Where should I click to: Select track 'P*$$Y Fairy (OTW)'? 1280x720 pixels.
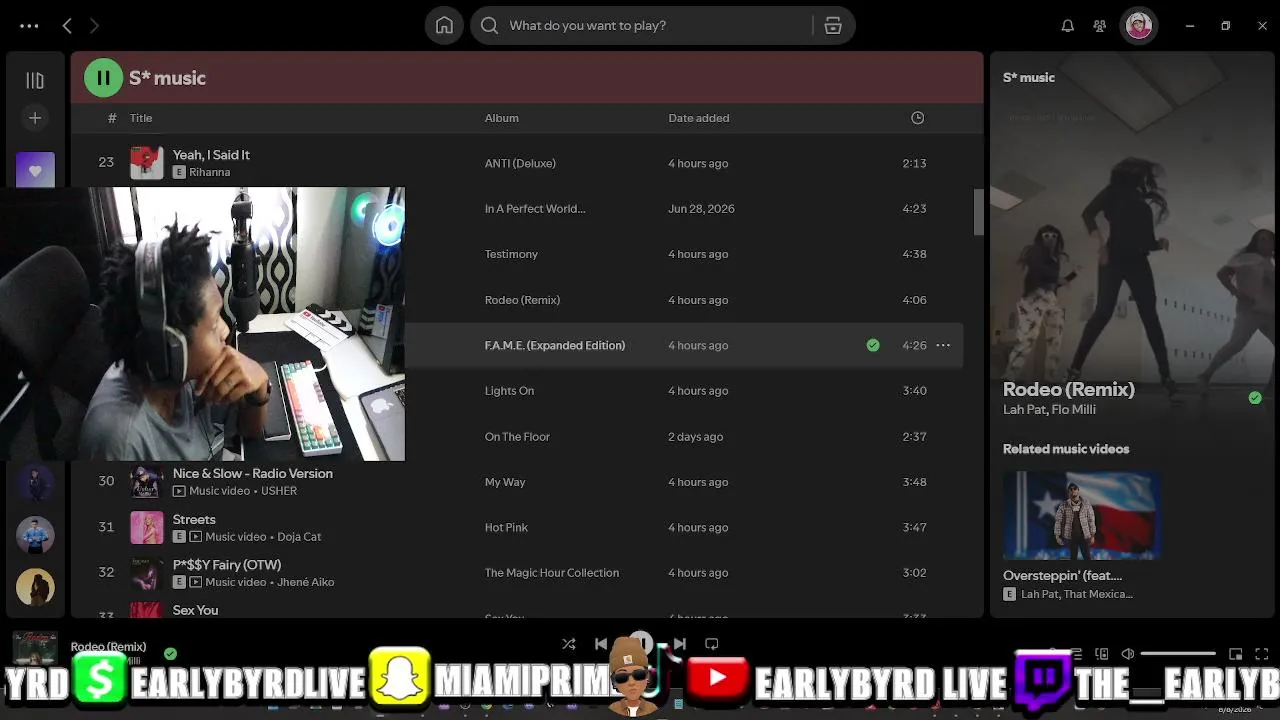point(227,565)
